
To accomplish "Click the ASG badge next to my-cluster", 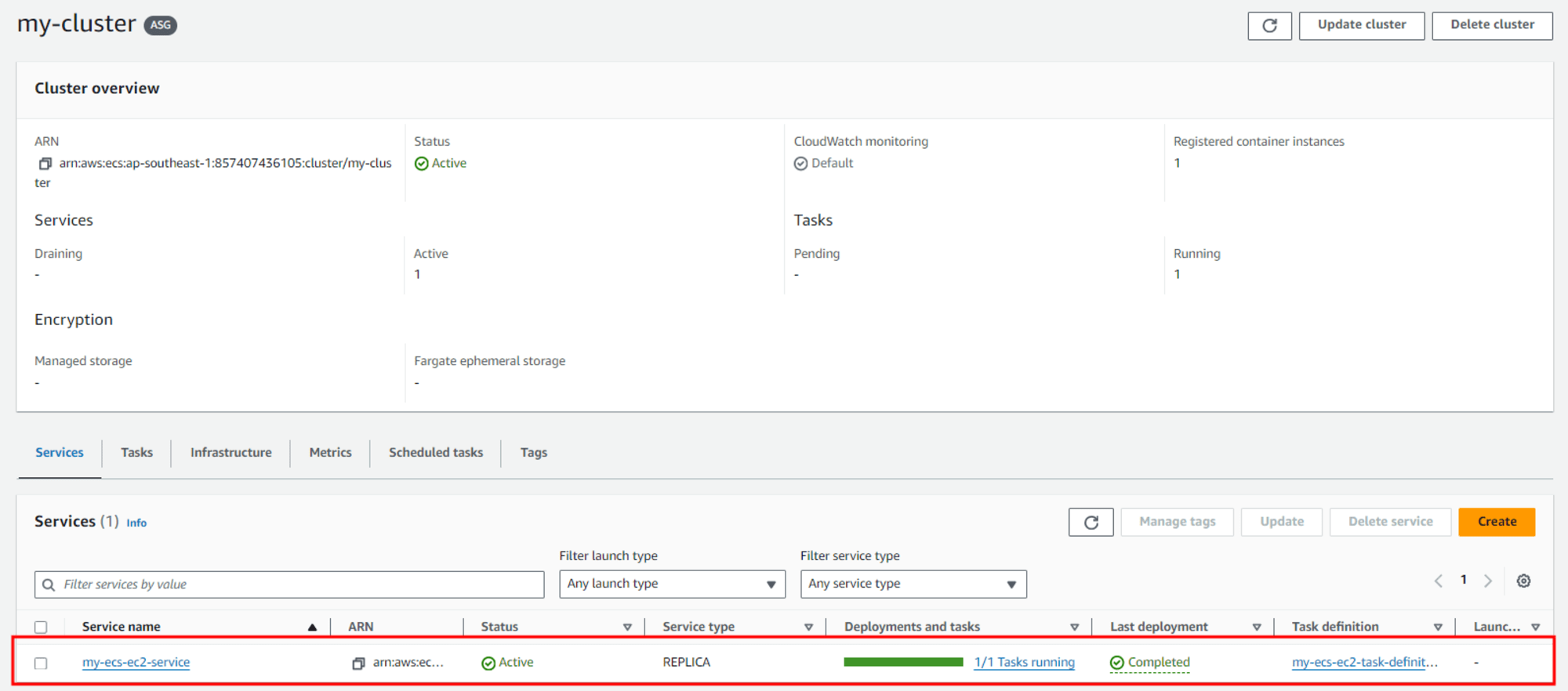I will [160, 25].
